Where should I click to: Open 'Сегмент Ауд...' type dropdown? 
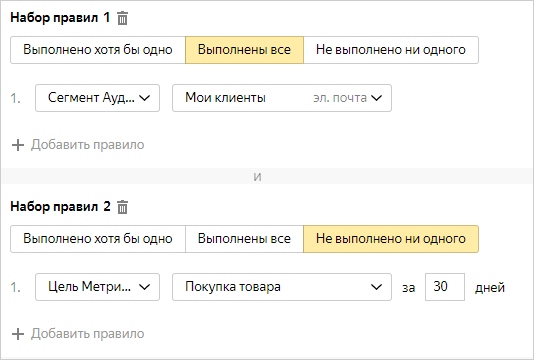pyautogui.click(x=97, y=98)
